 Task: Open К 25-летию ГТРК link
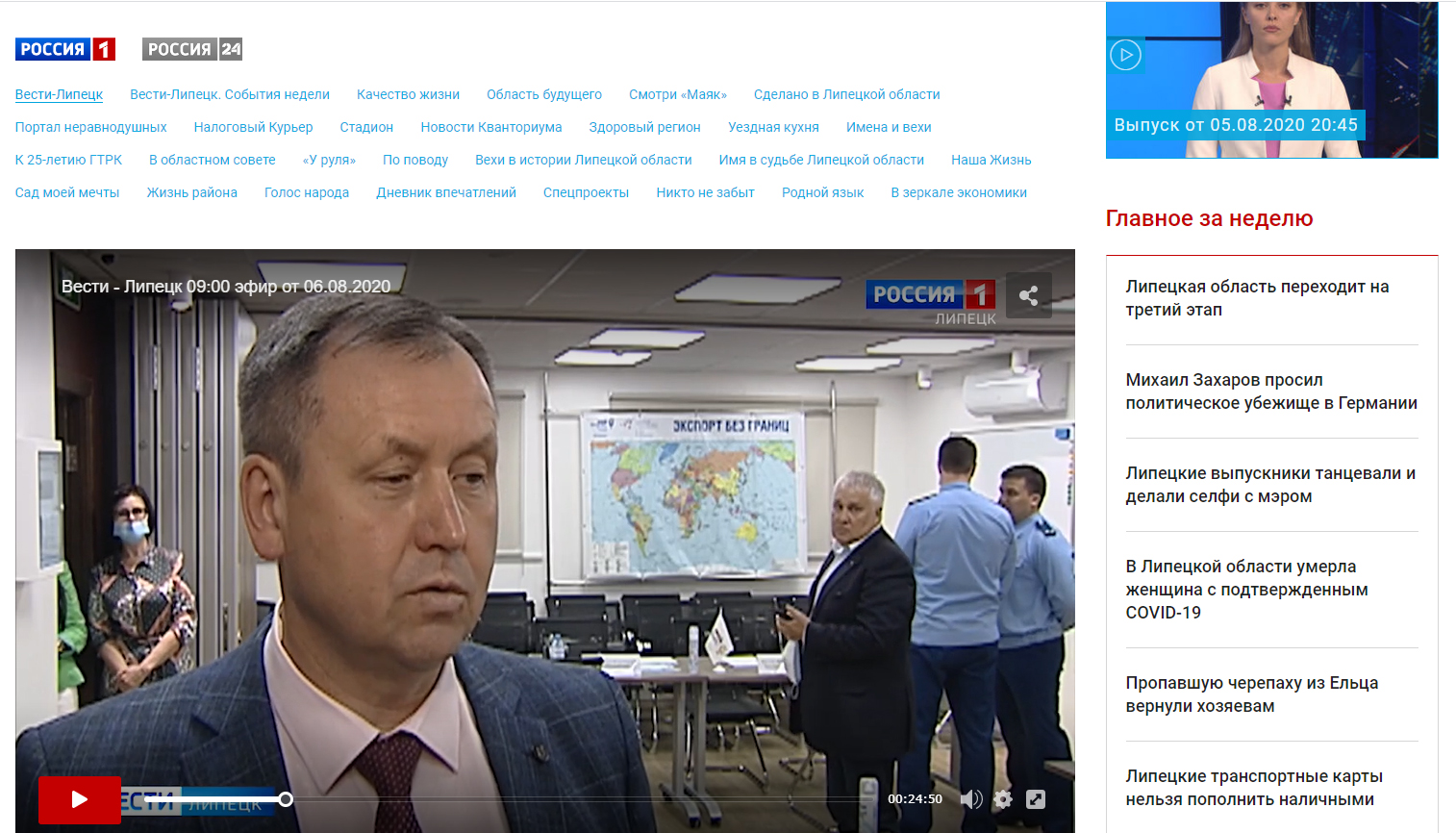pos(68,160)
